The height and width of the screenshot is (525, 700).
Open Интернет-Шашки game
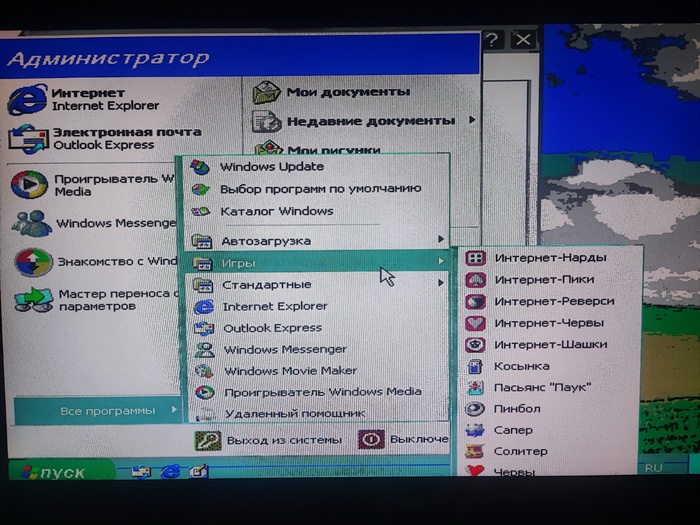(x=550, y=344)
